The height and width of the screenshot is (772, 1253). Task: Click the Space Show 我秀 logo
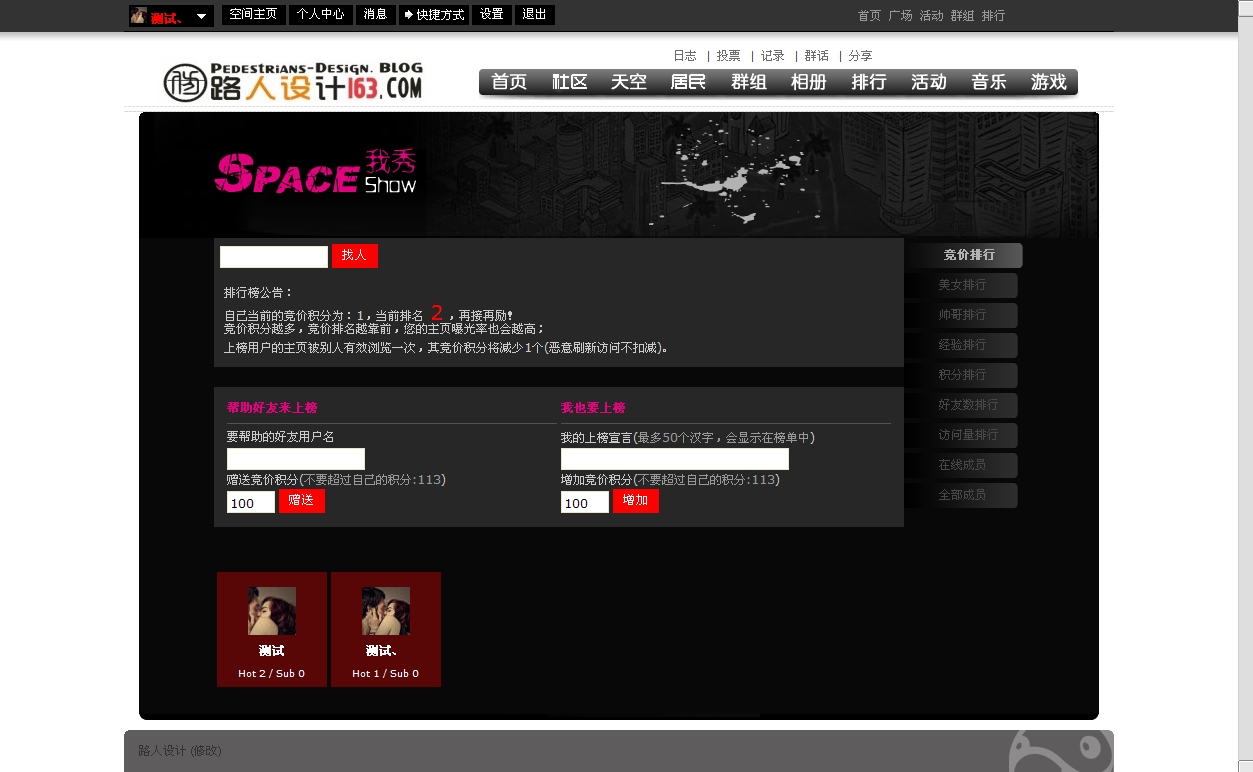click(x=315, y=172)
